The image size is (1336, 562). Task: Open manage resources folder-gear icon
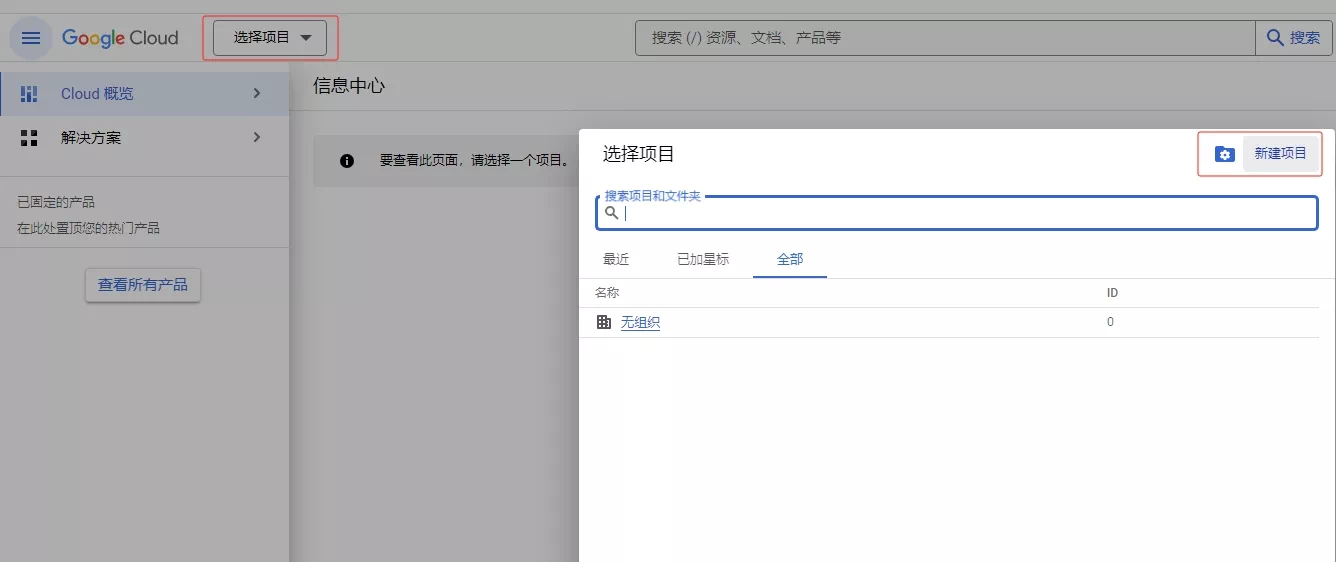click(1224, 154)
